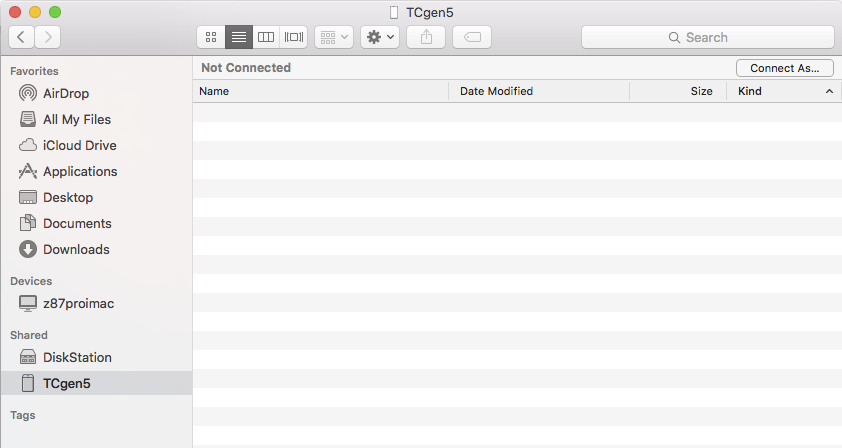Click the Downloads arrow icon
This screenshot has height=448, width=842.
[28, 249]
